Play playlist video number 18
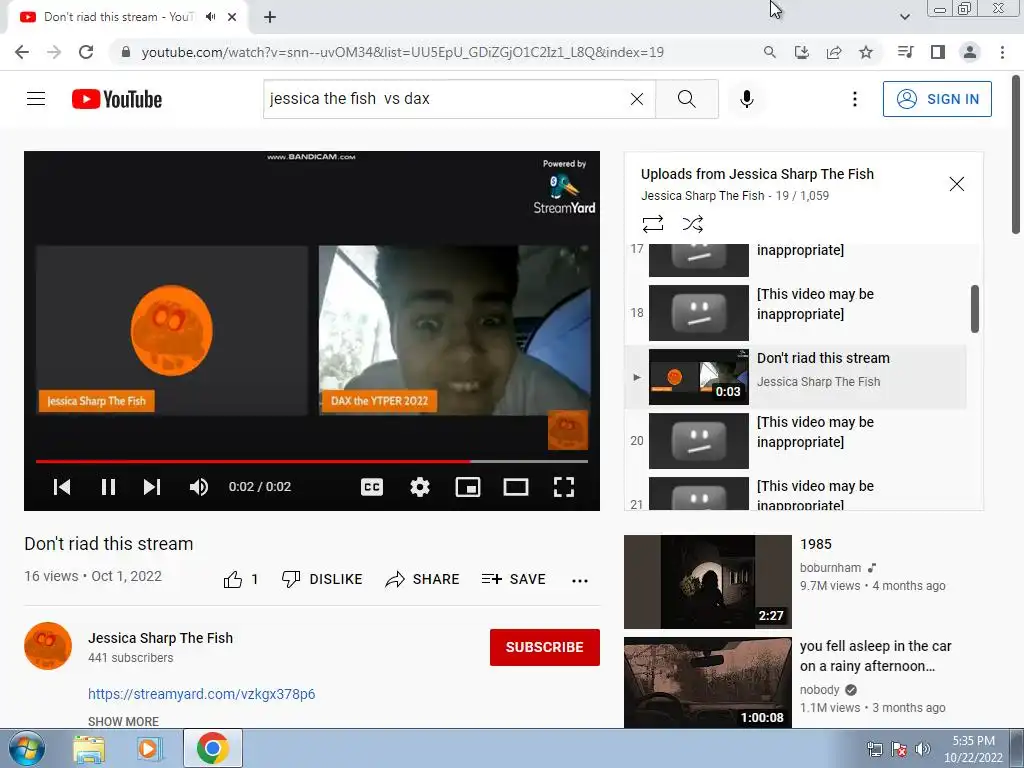This screenshot has width=1024, height=768. pyautogui.click(x=795, y=312)
